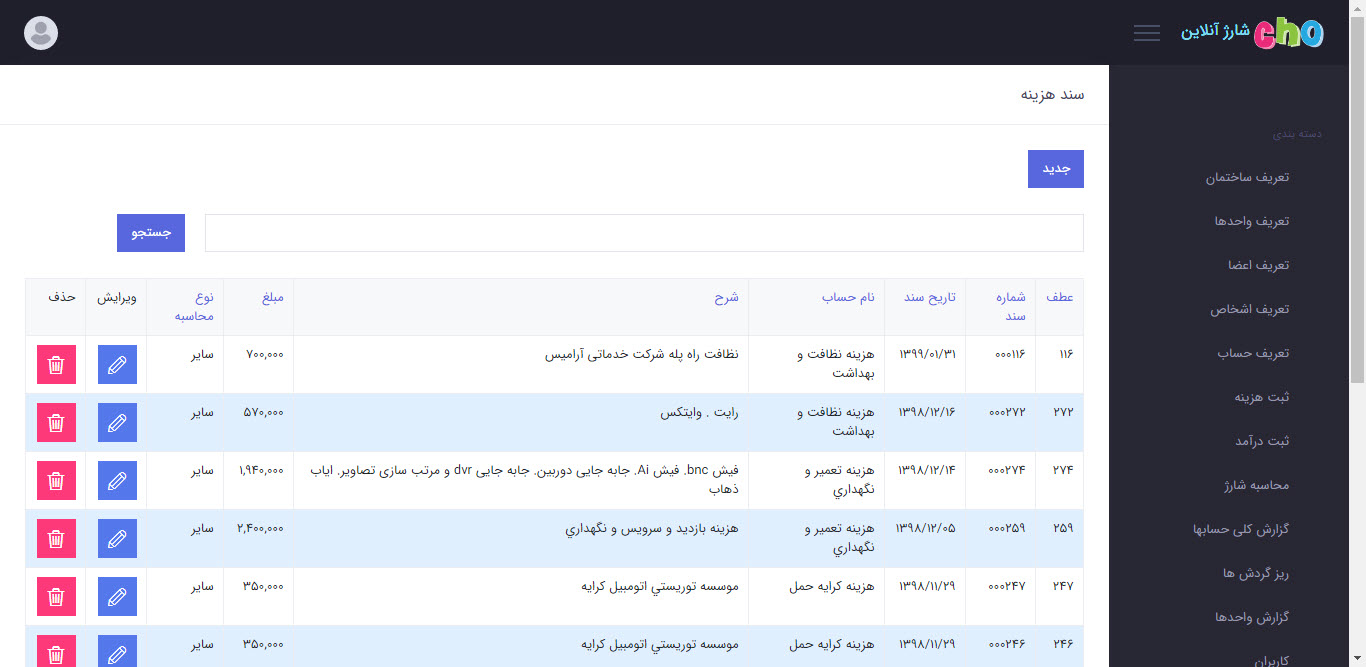This screenshot has height=667, width=1366.
Task: Select date cell ۱۳۹۸/۱۲/۱۶
Action: (x=927, y=412)
